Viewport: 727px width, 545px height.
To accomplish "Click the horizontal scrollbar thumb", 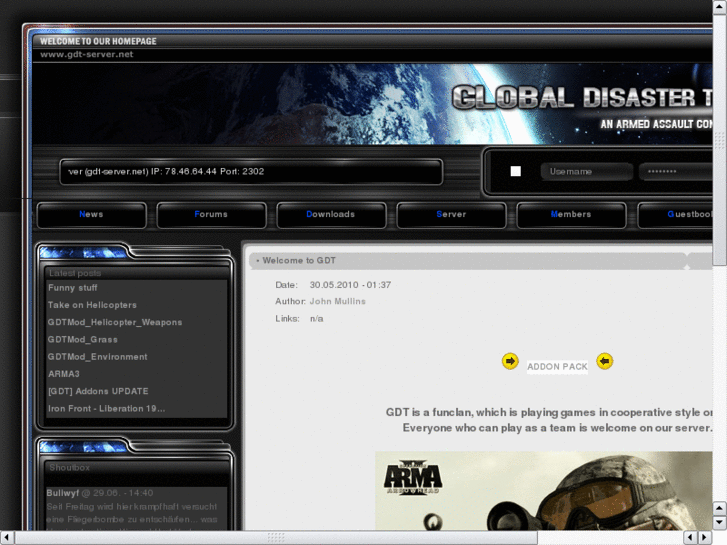I will click(276, 538).
